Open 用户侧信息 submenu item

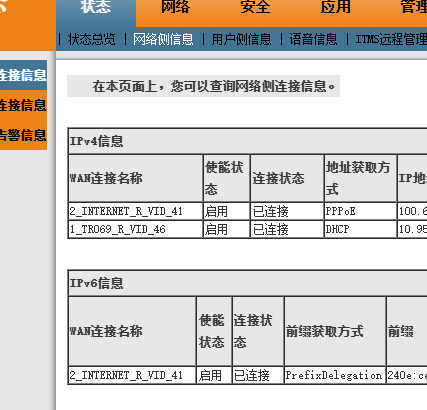[x=241, y=39]
